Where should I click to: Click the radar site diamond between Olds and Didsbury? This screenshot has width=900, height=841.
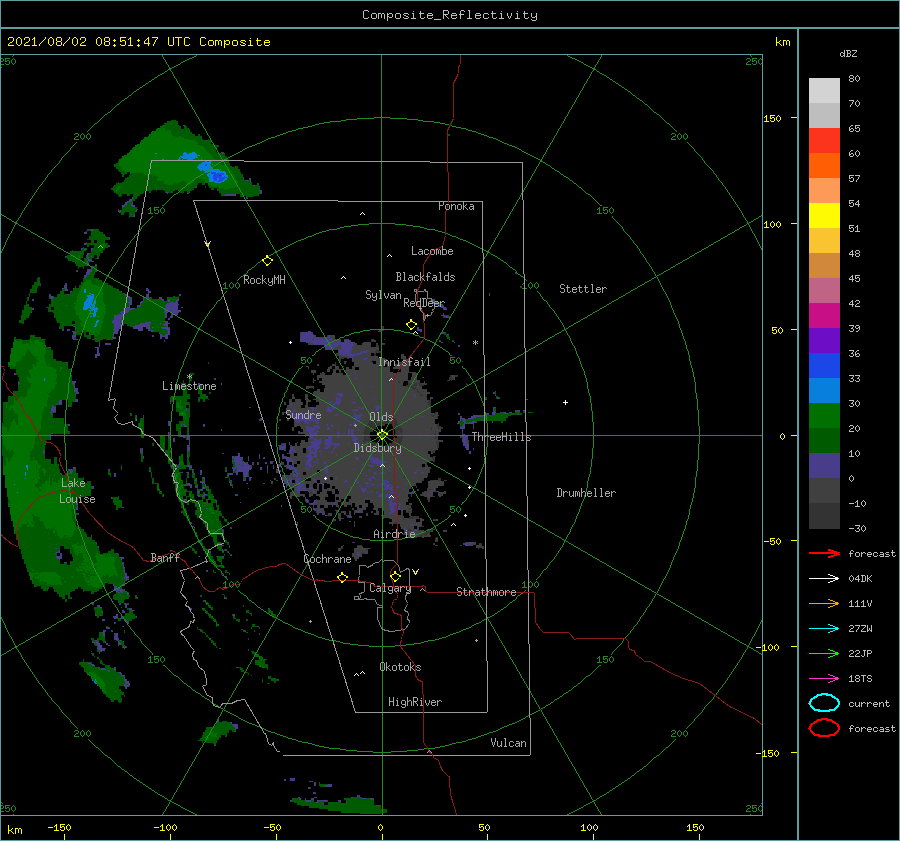(x=382, y=435)
